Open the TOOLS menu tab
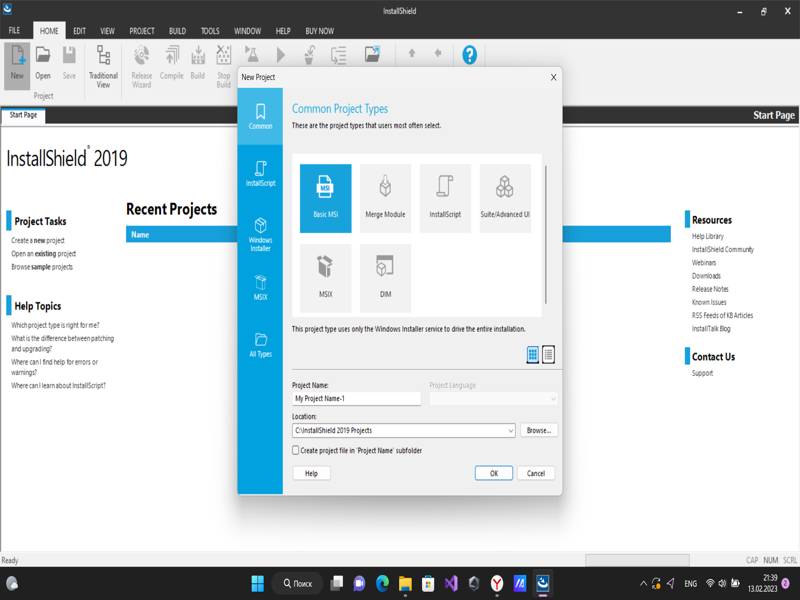This screenshot has height=600, width=800. 210,31
